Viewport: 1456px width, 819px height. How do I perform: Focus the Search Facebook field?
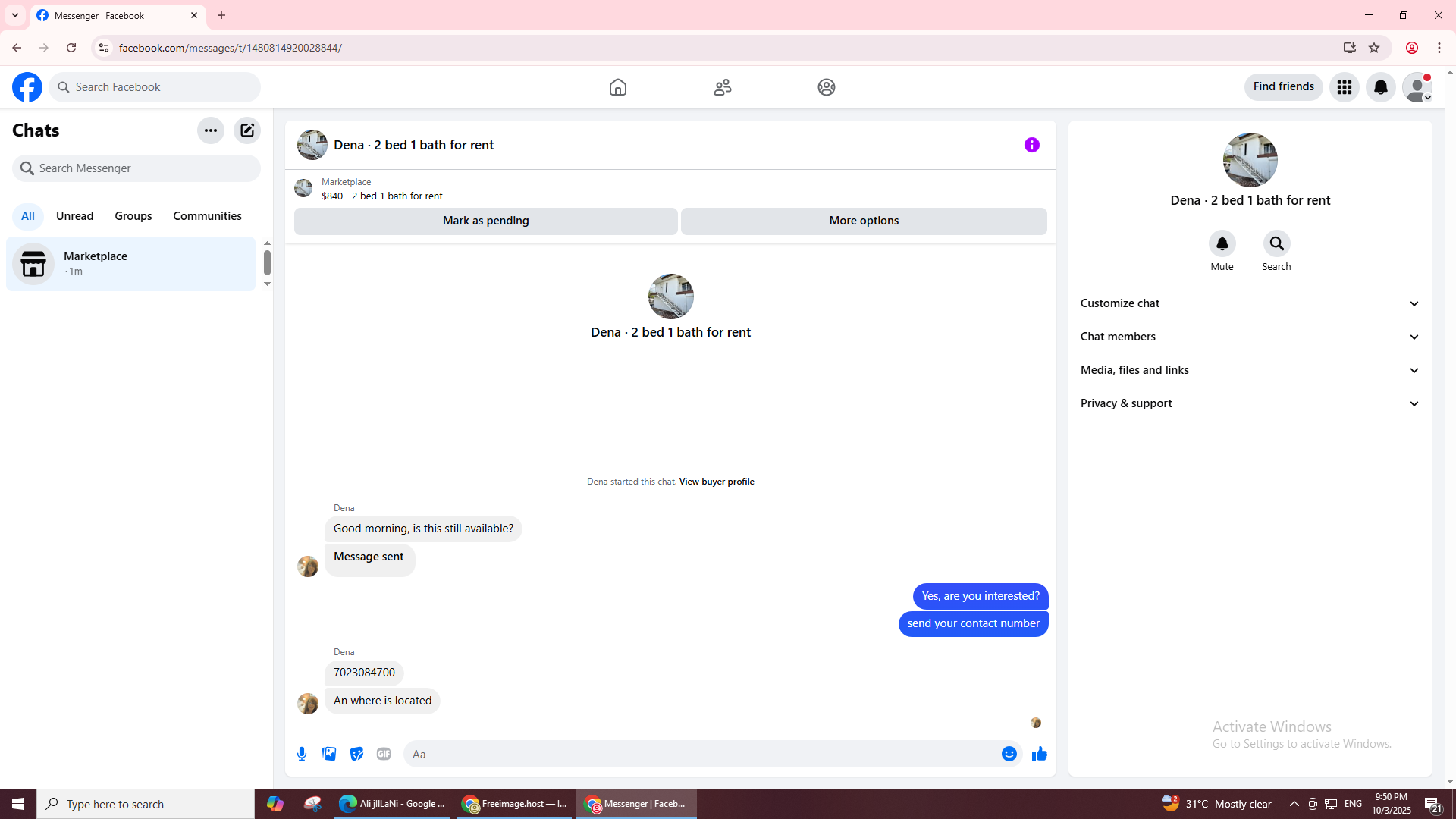point(155,87)
